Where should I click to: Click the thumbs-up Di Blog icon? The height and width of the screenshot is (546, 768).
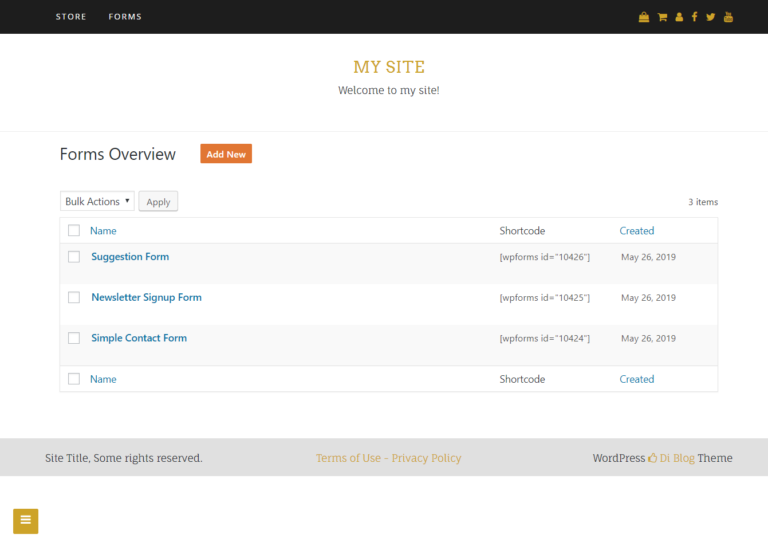pos(653,458)
